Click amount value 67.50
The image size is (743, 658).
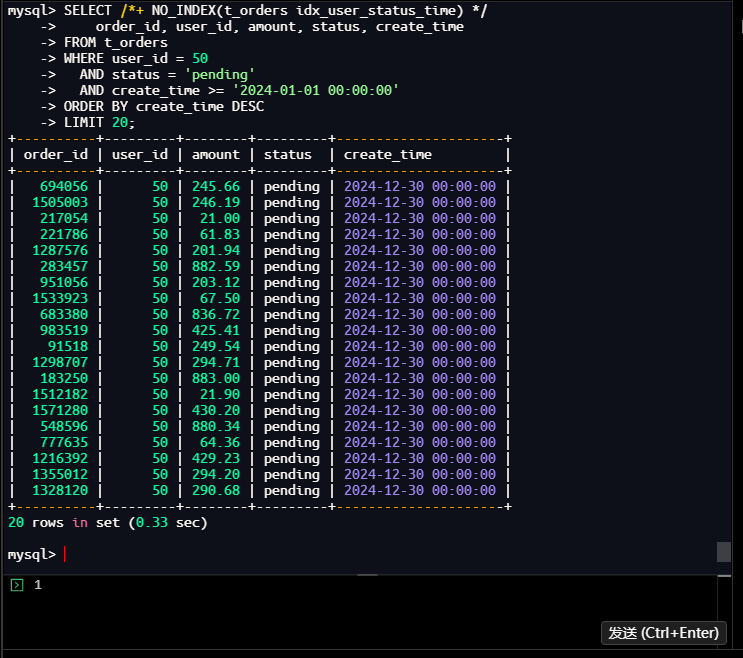[220, 298]
